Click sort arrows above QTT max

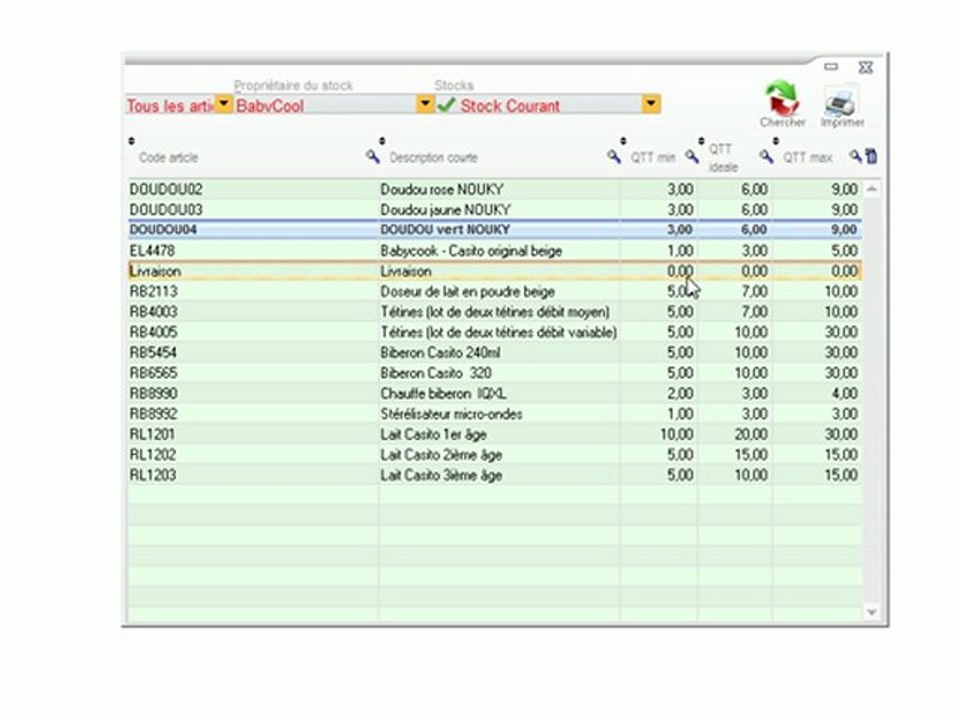pyautogui.click(x=776, y=141)
